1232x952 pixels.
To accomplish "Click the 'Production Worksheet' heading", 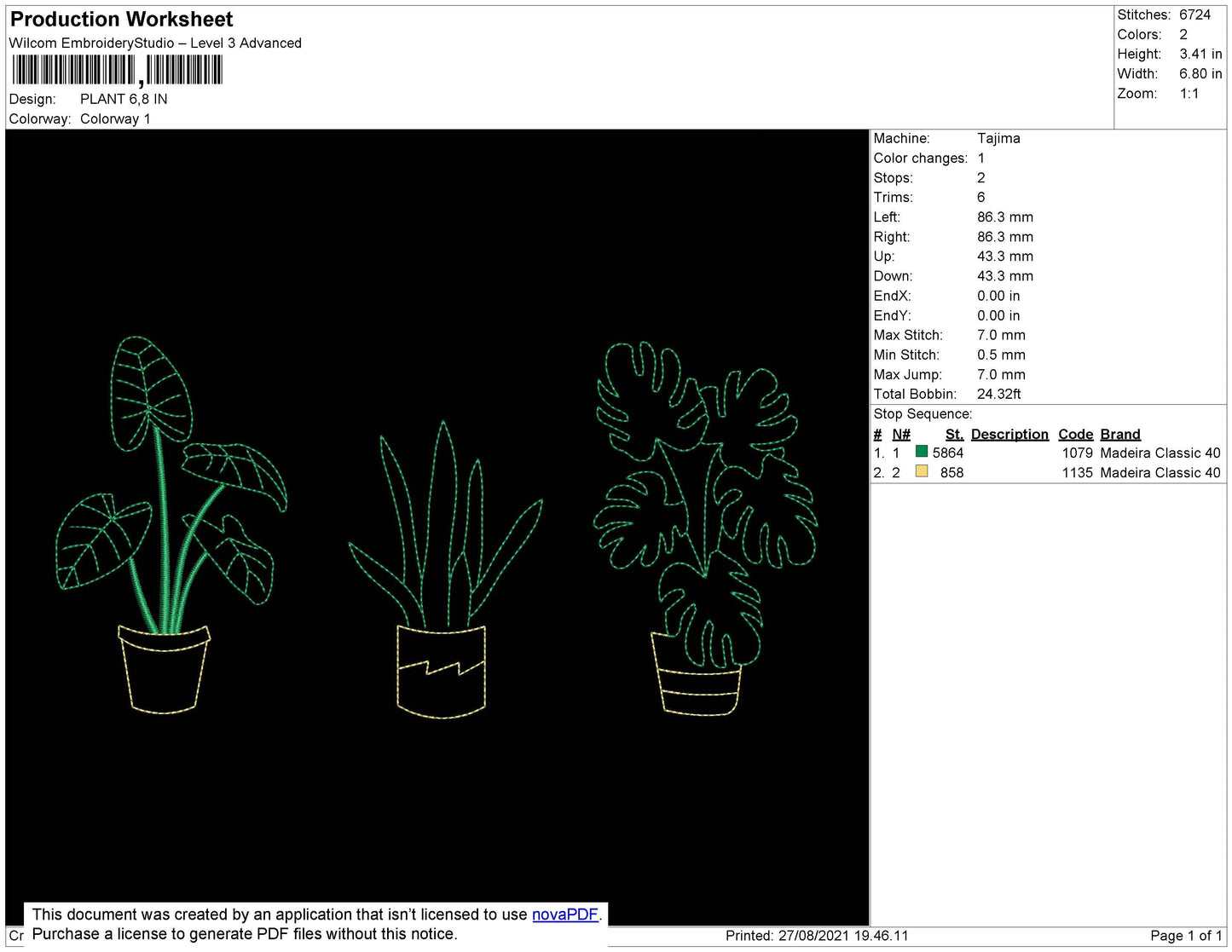I will pos(121,20).
